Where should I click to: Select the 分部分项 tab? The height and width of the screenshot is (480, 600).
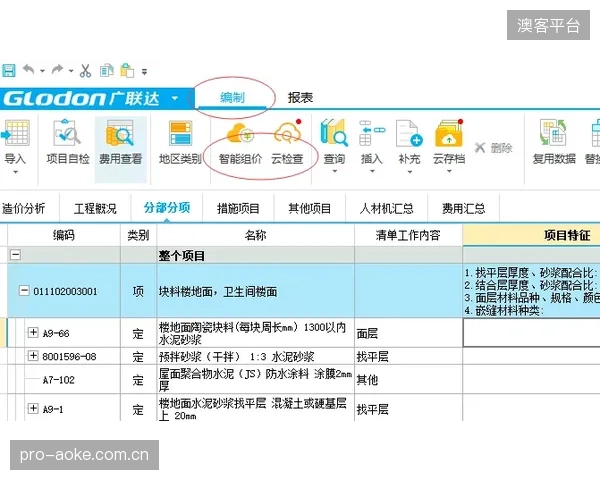click(x=167, y=208)
